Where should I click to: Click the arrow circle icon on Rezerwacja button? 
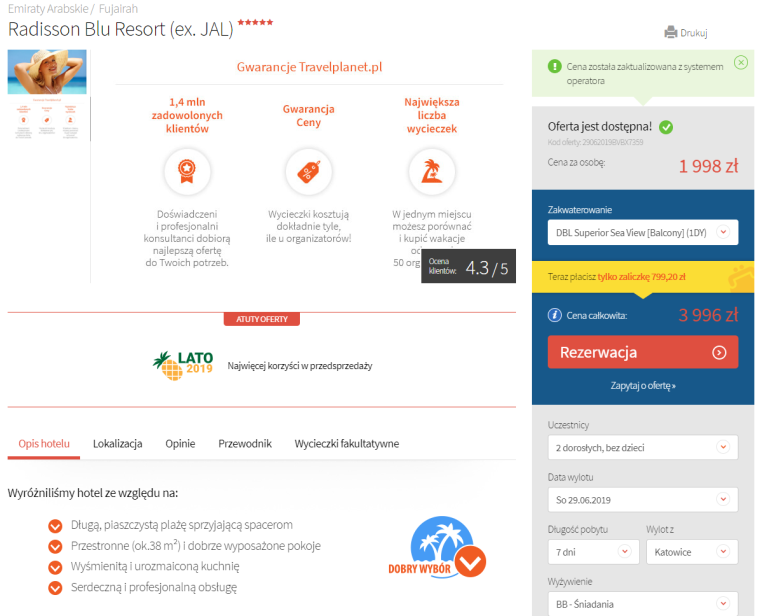click(719, 352)
